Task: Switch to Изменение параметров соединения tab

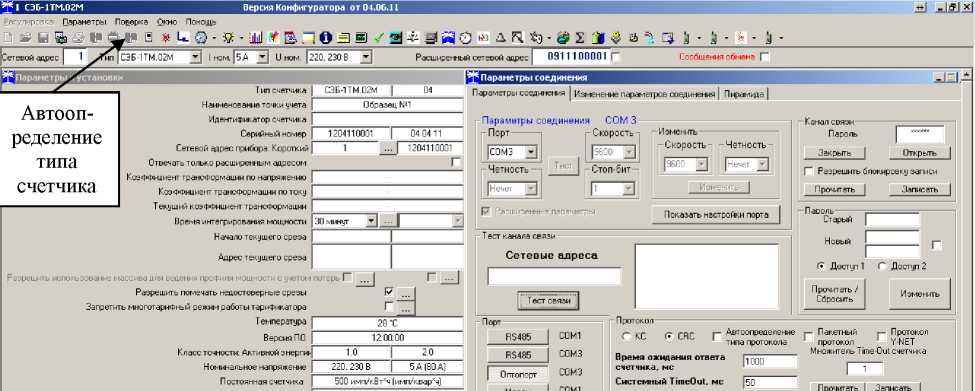Action: 644,94
